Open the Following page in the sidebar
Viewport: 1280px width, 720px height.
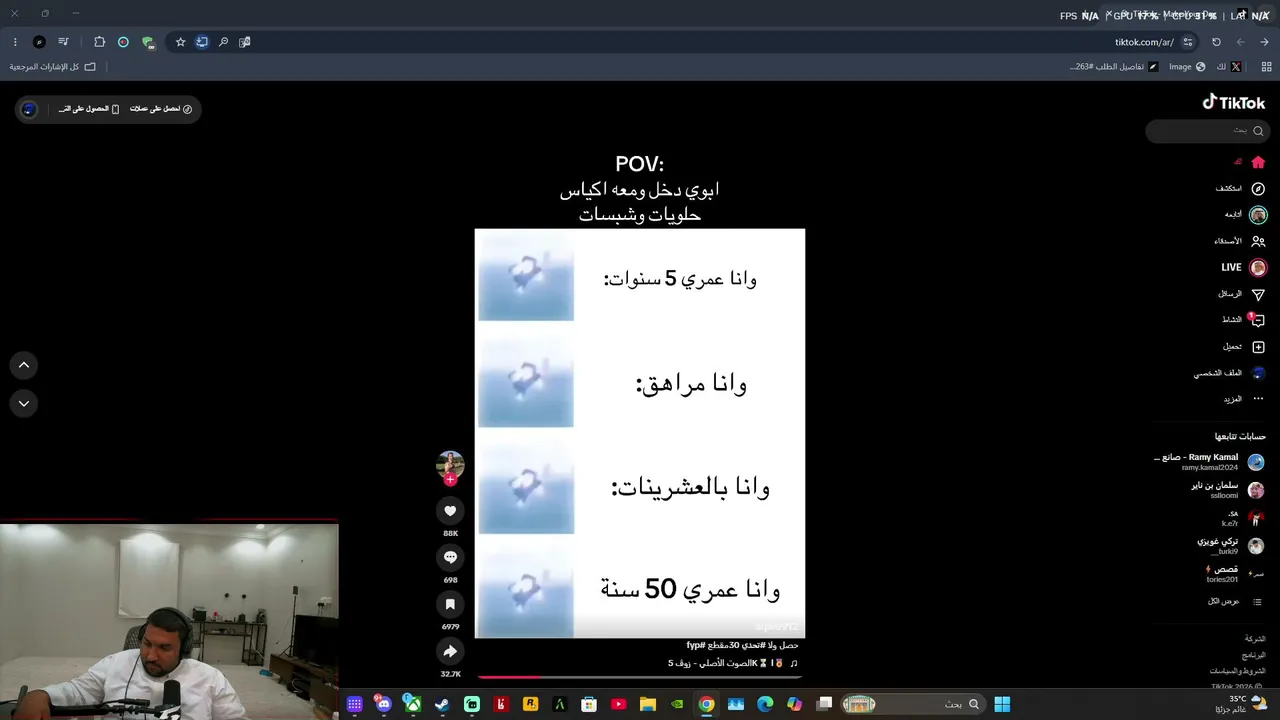(x=1246, y=215)
